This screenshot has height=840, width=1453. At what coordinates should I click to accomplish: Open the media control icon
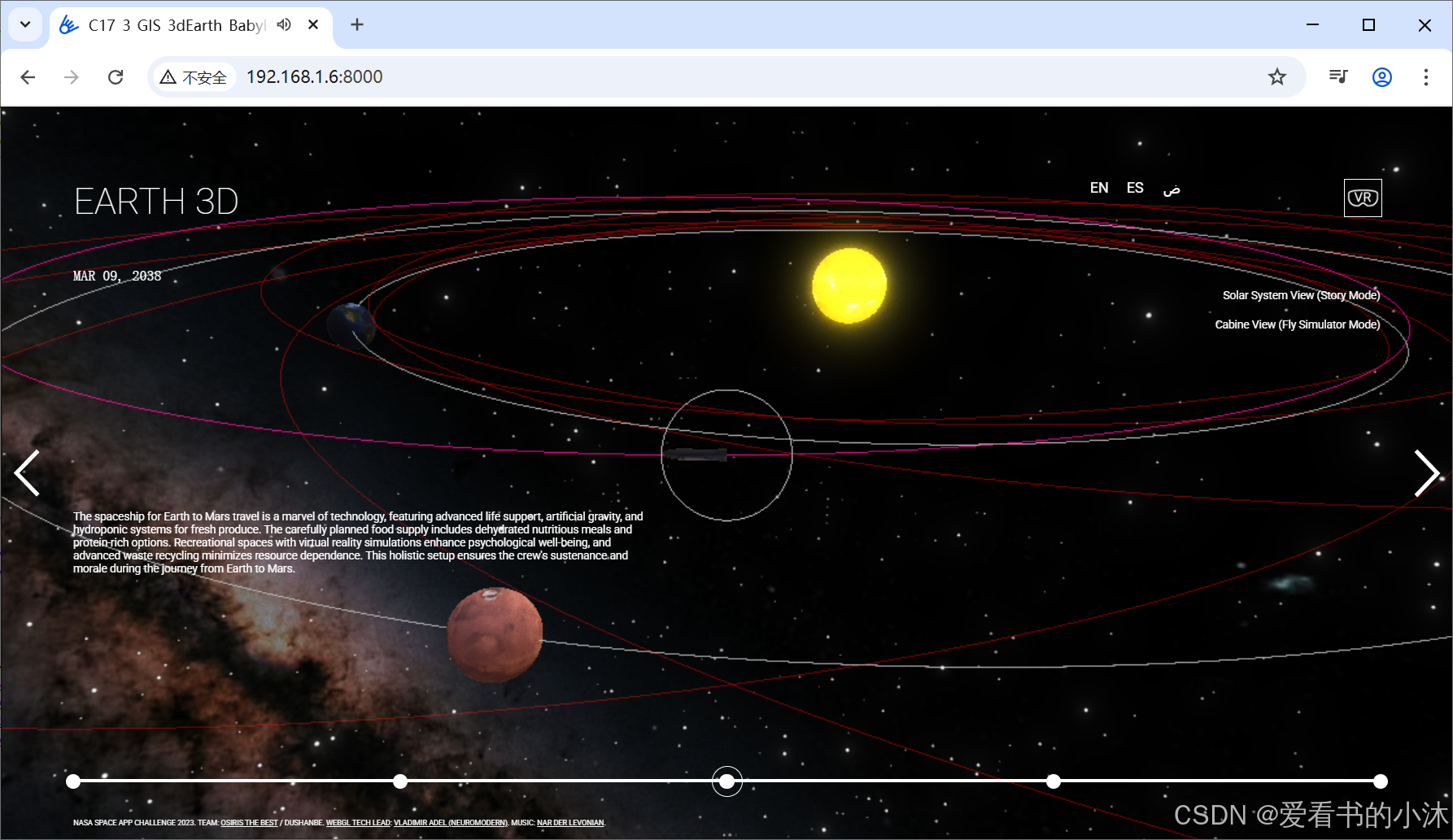[x=1338, y=77]
